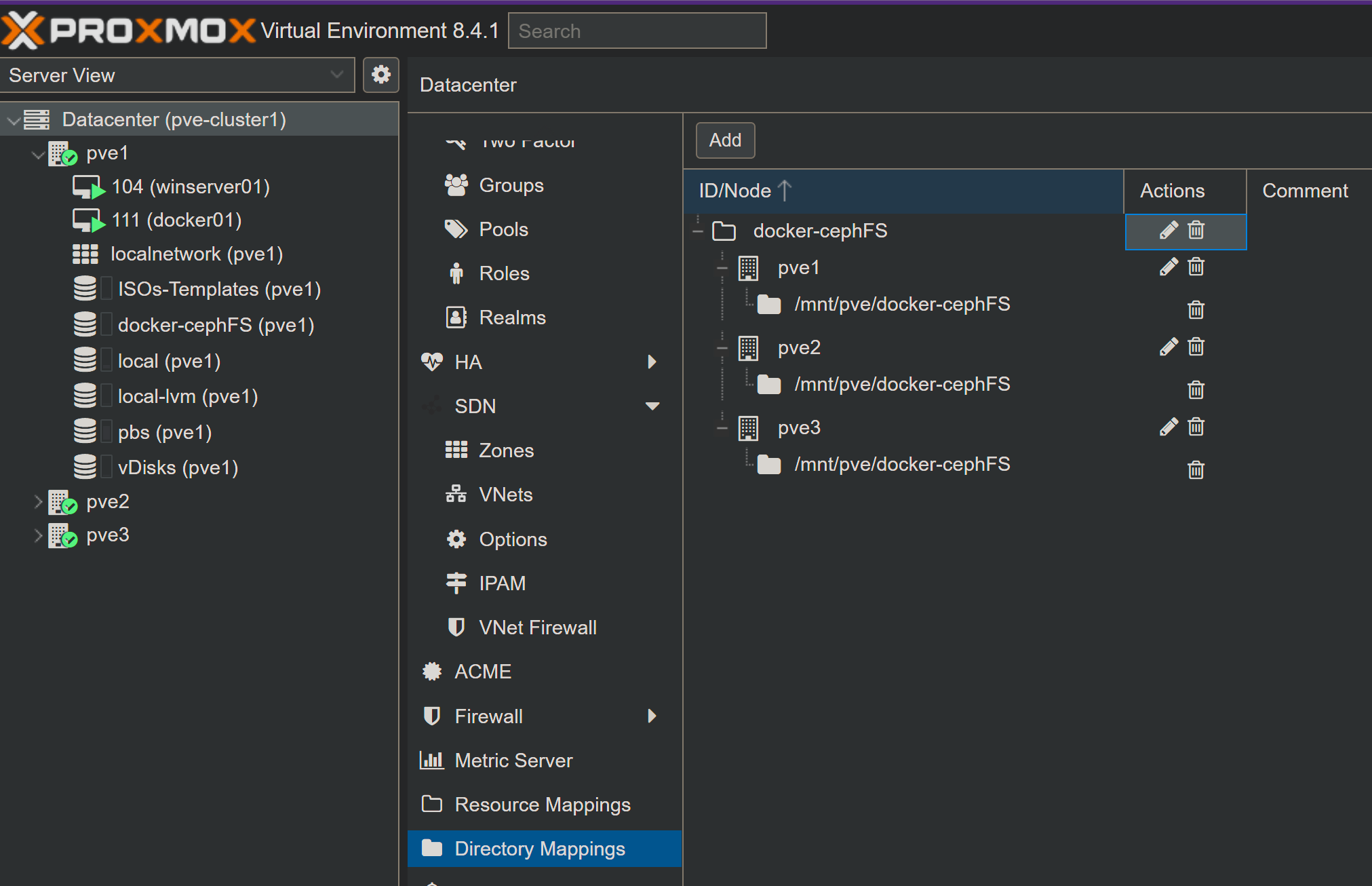
Task: Click the Comment column header
Action: [1309, 191]
